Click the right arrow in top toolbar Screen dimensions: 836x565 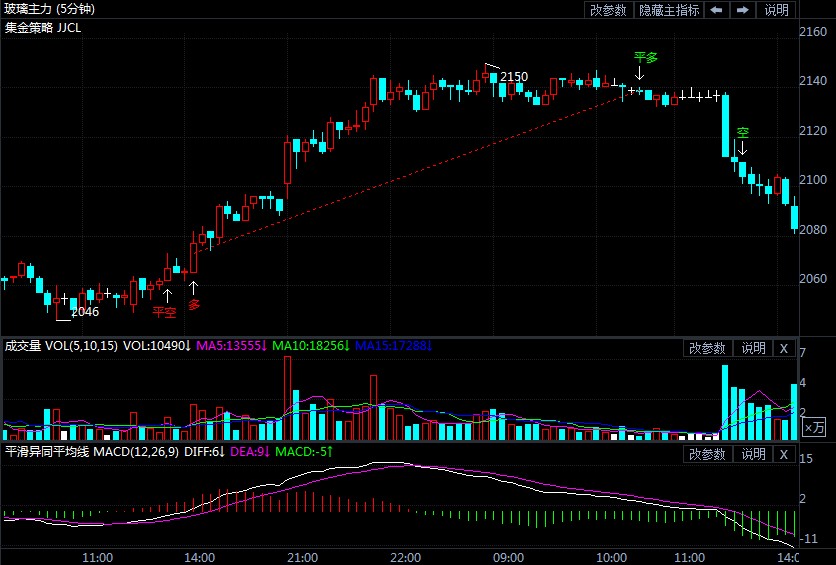point(742,10)
